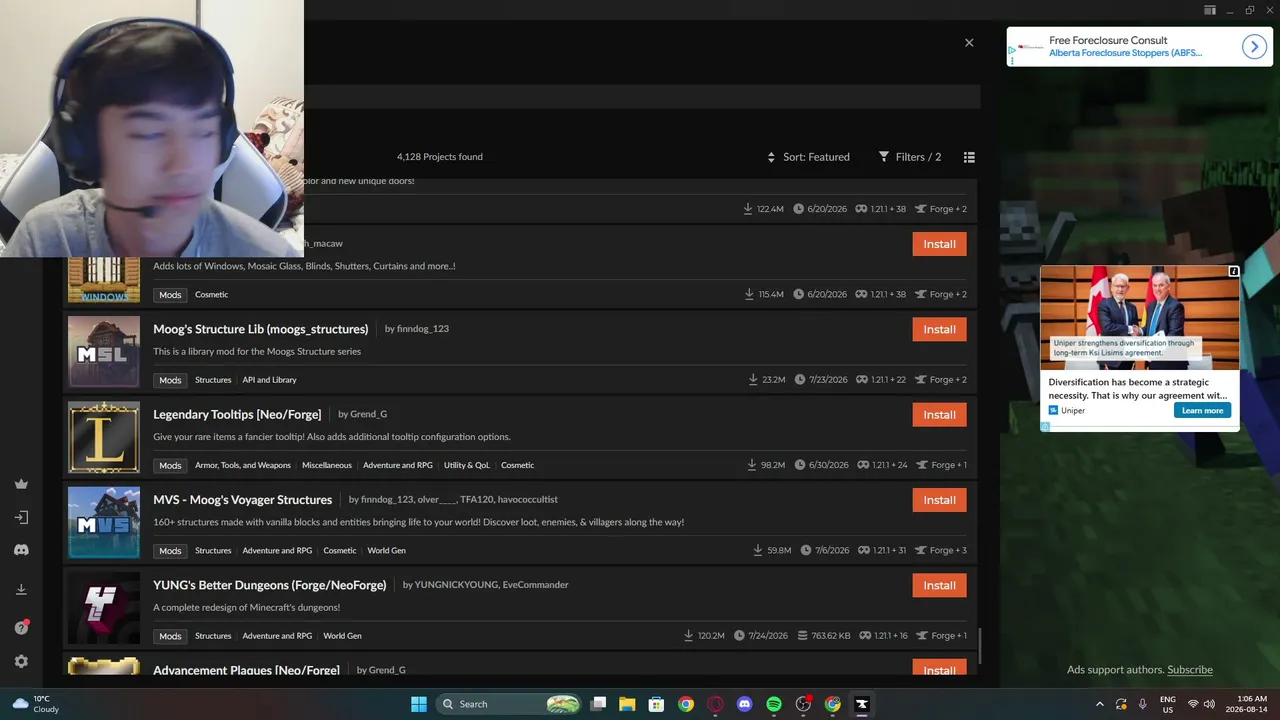Screen dimensions: 1280x720
Task: Select World Gen tag on MVS mod
Action: click(x=386, y=550)
